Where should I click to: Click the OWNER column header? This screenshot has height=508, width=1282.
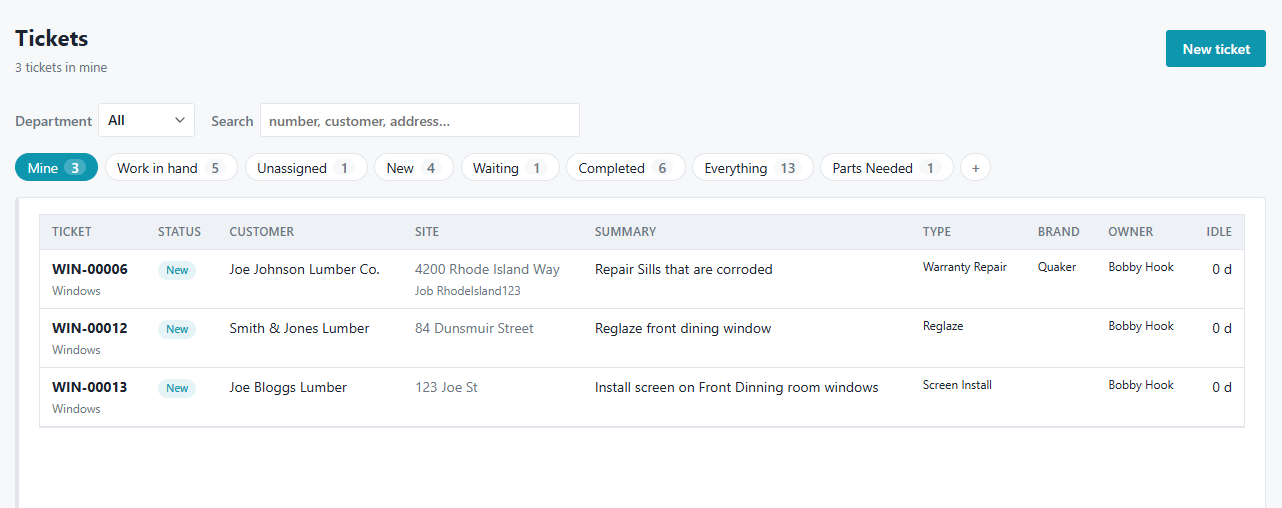click(1131, 231)
